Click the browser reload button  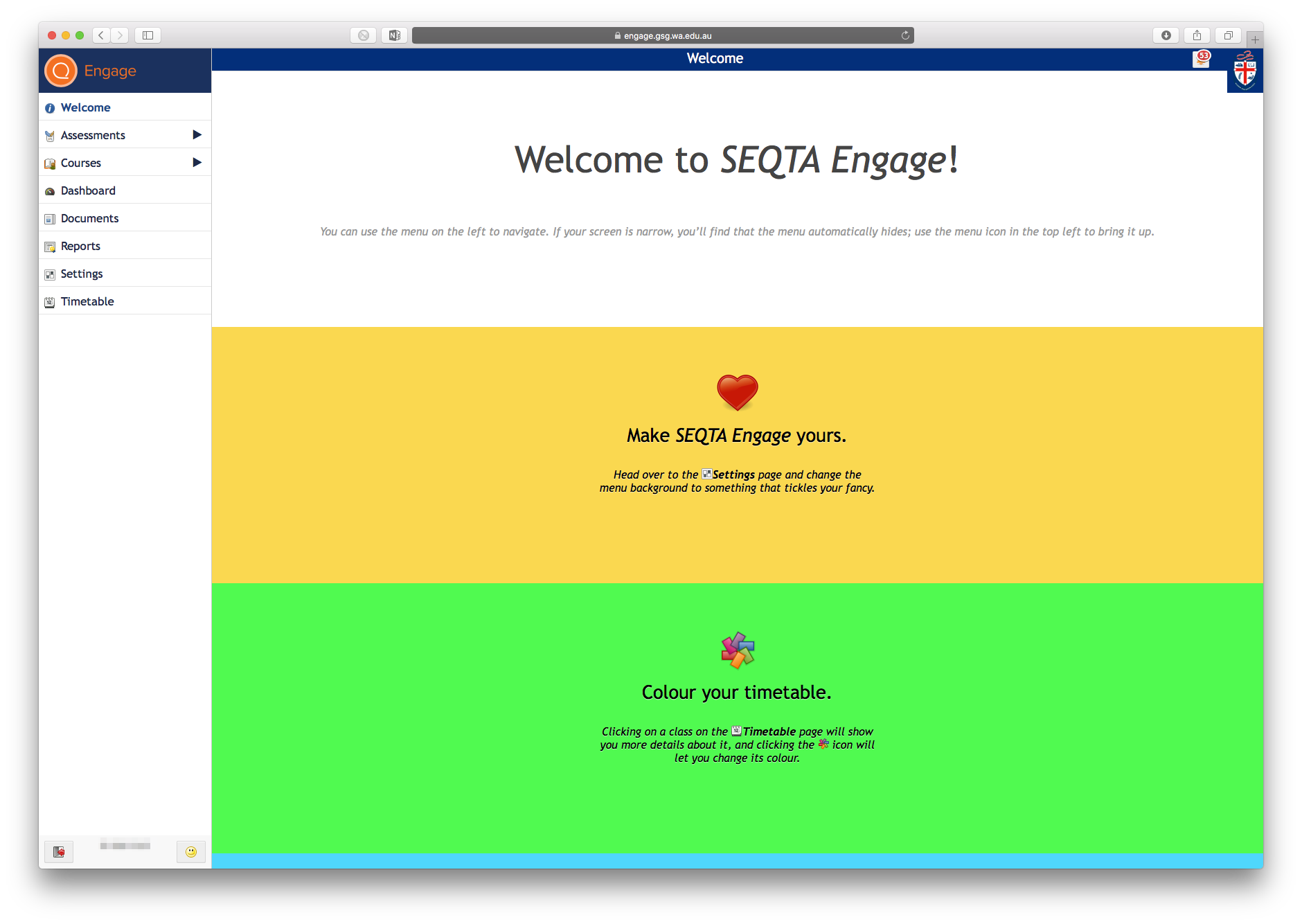(x=904, y=35)
